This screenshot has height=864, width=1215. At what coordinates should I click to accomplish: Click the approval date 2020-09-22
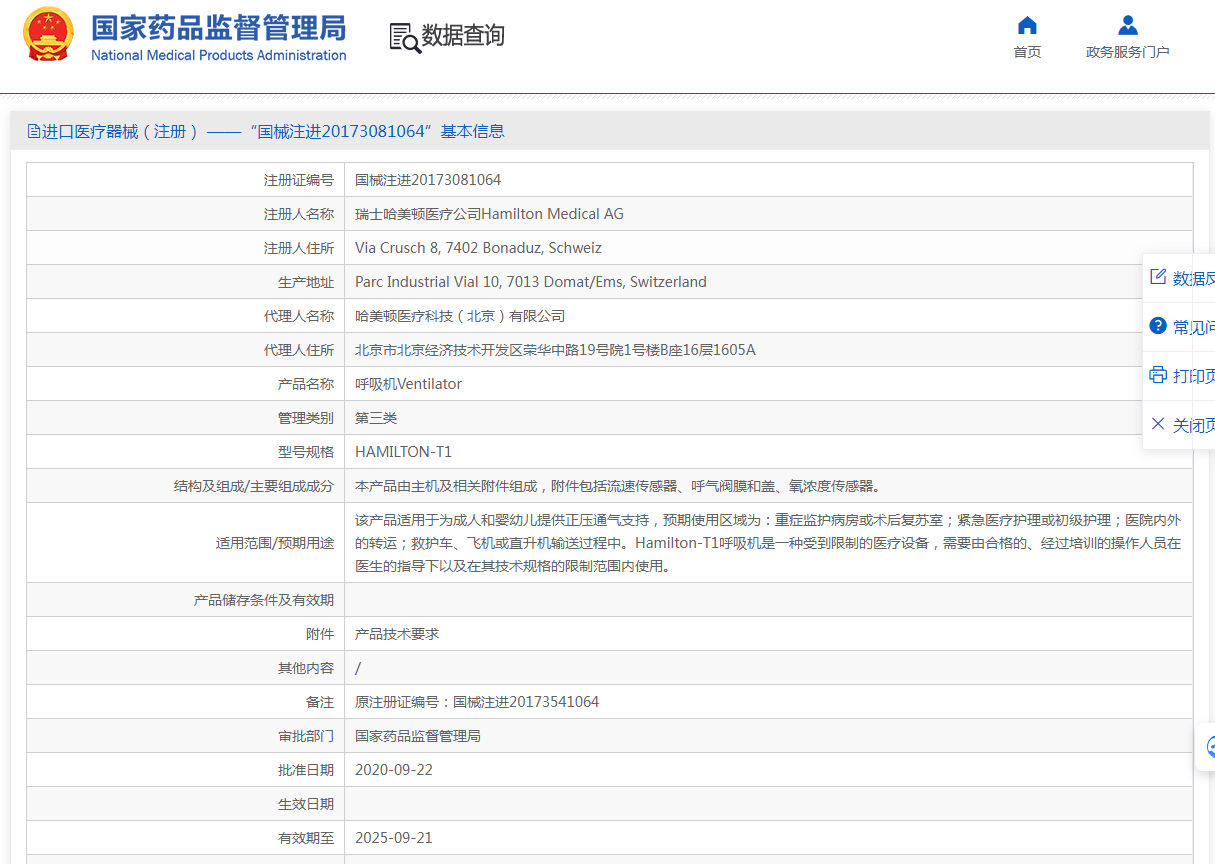(394, 770)
